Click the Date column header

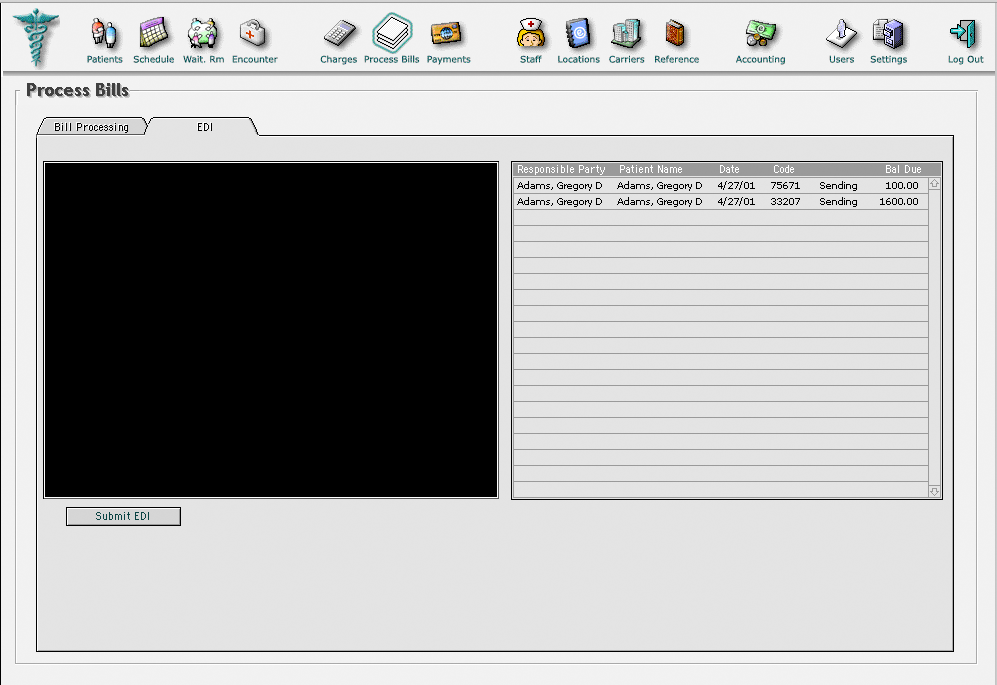[729, 169]
